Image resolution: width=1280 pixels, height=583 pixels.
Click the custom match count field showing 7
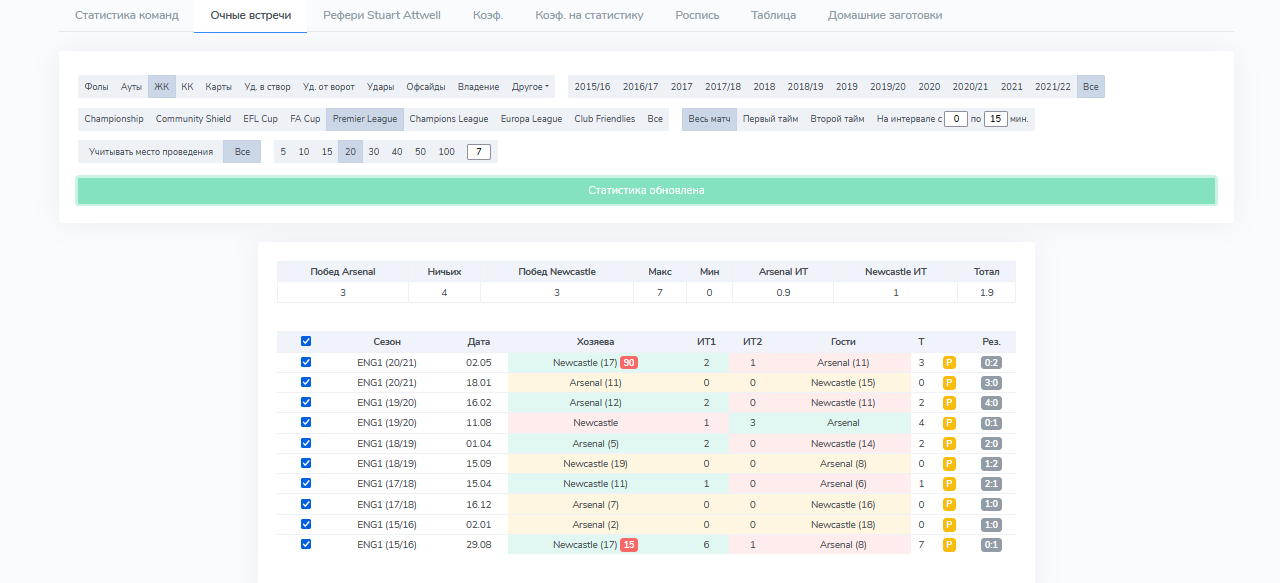point(479,152)
